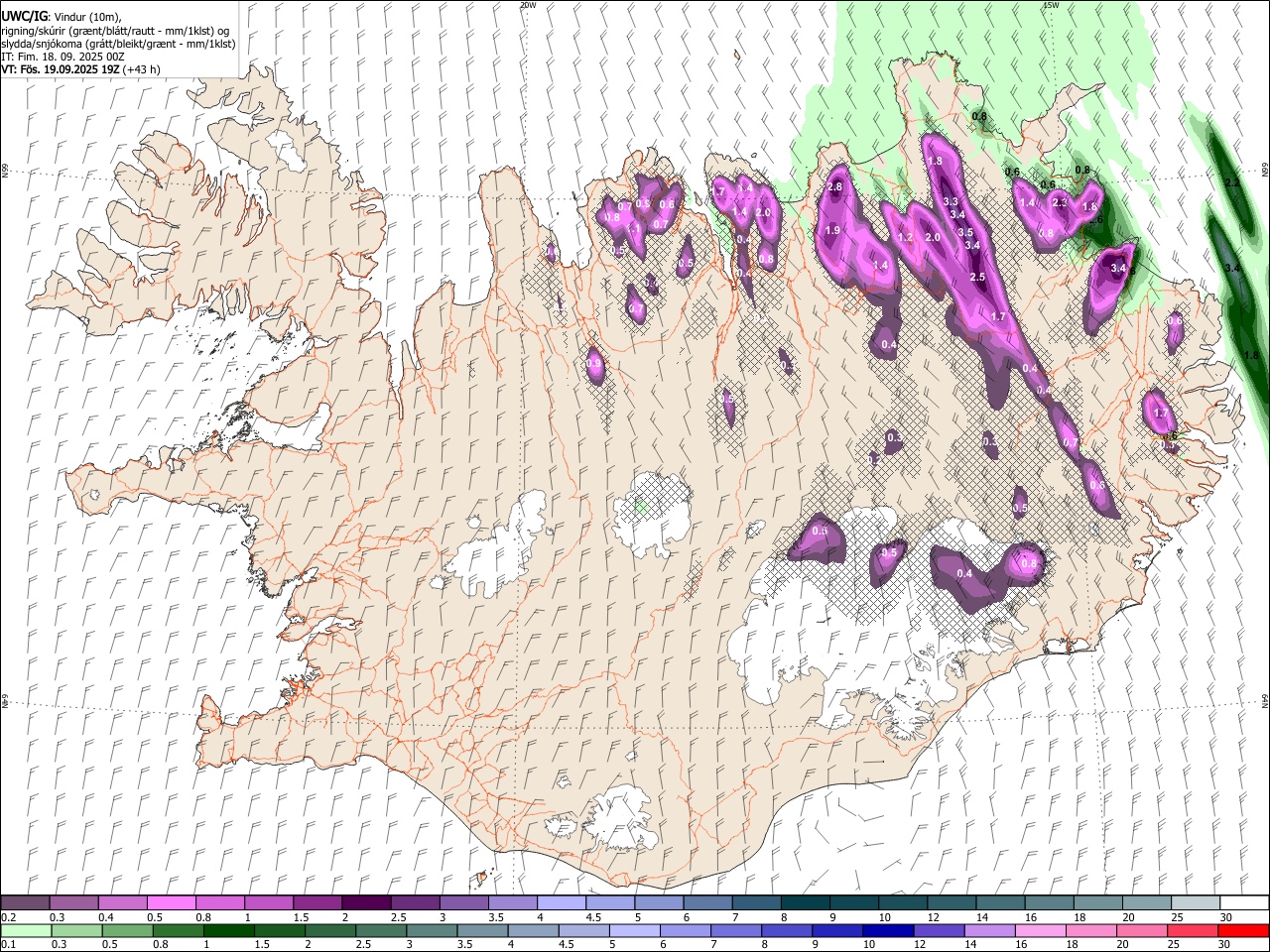Click the 'slydda/snjókoma' legend description line
1270x952 pixels.
118,44
